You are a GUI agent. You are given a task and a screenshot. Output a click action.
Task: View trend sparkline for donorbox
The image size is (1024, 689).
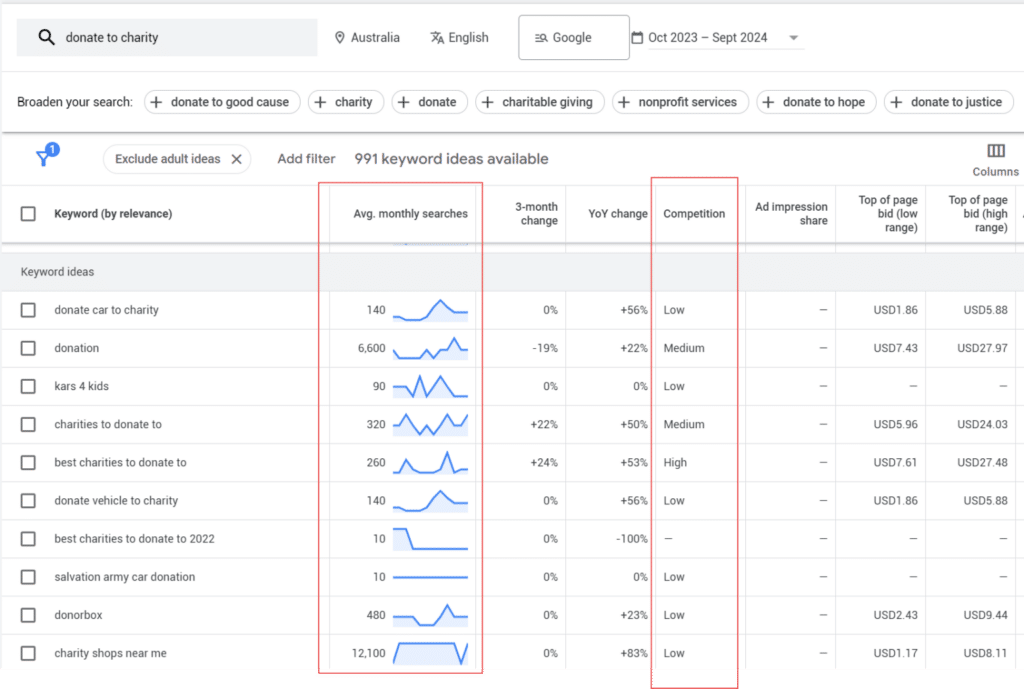[x=430, y=615]
